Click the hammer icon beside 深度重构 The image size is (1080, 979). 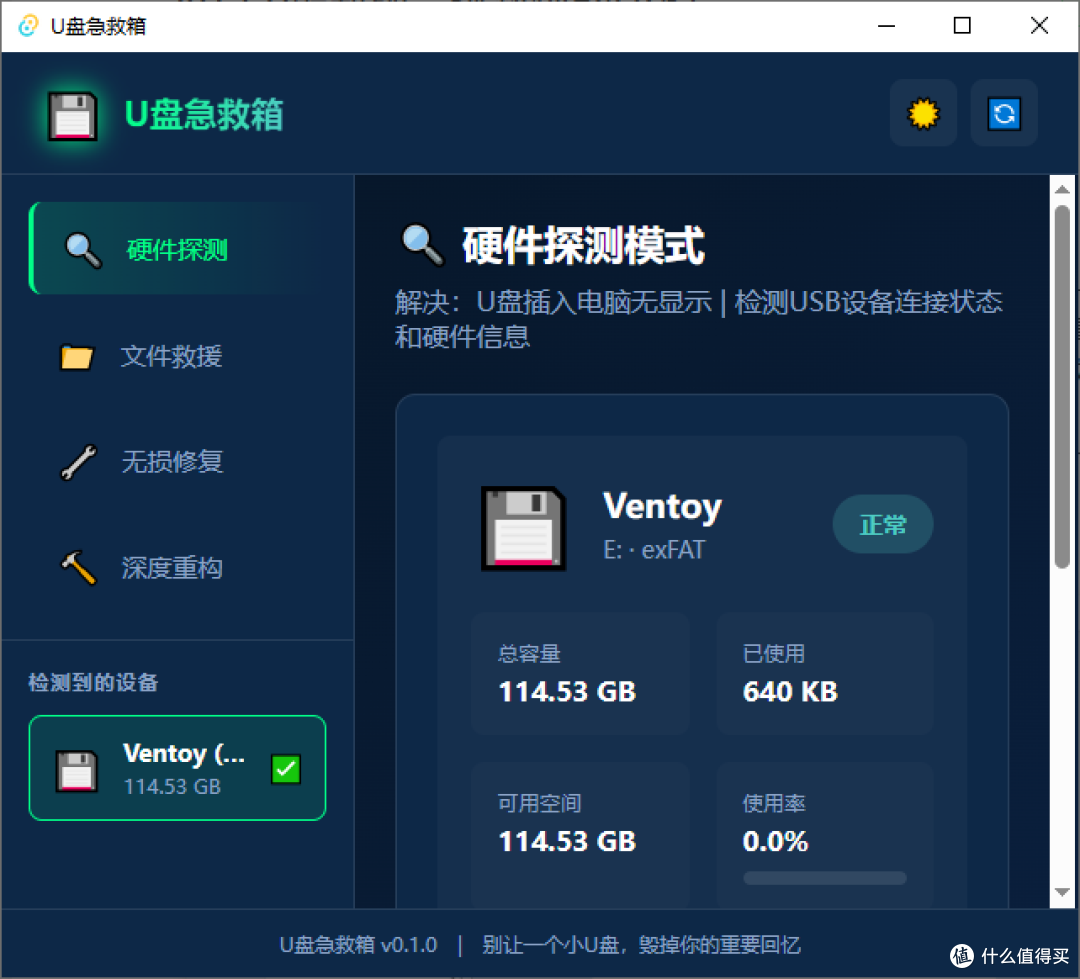pos(79,568)
